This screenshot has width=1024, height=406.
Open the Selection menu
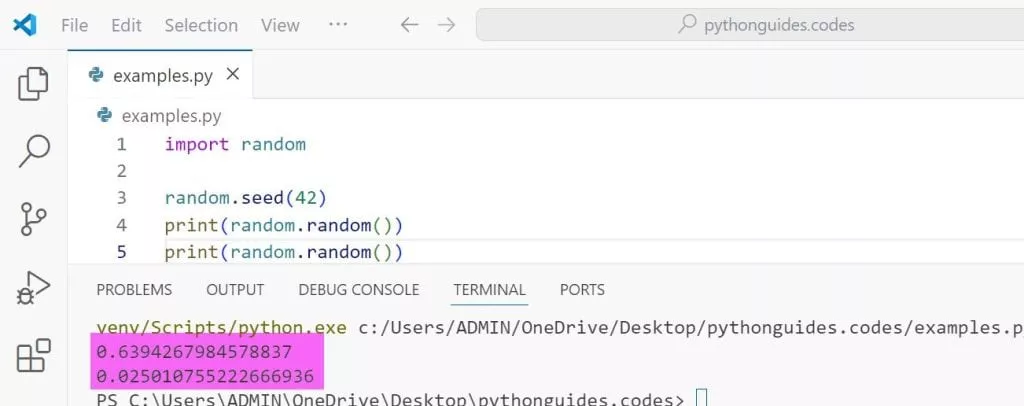201,25
